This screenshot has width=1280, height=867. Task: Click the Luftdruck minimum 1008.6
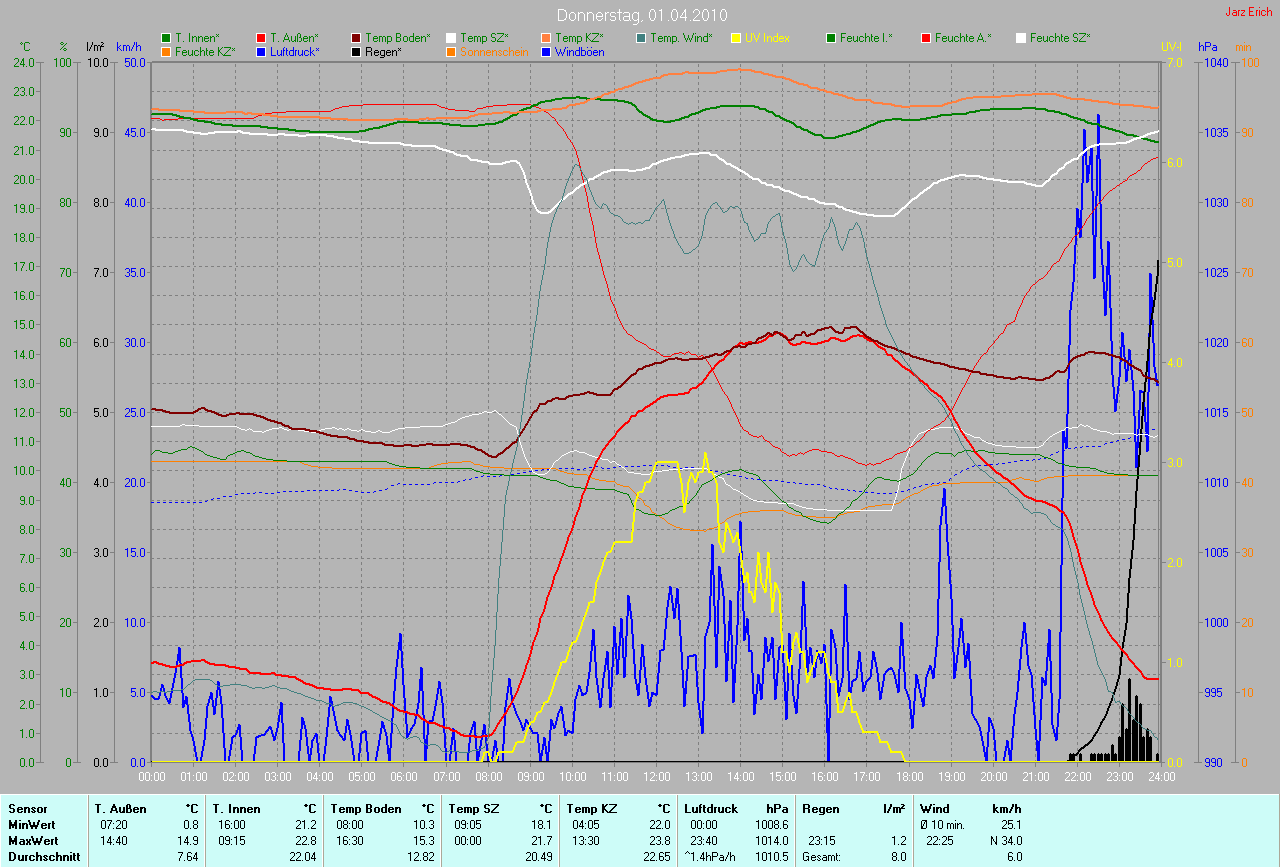point(772,825)
